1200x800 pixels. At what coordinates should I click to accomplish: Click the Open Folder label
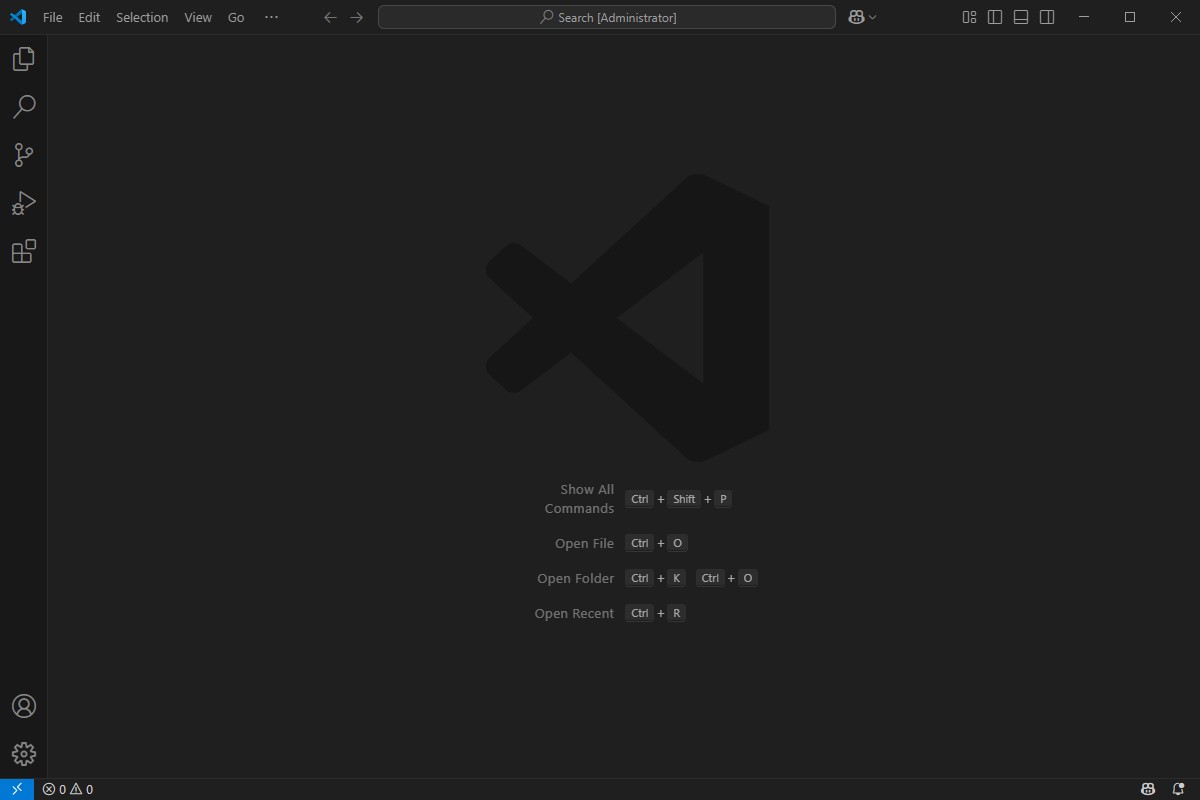point(576,578)
